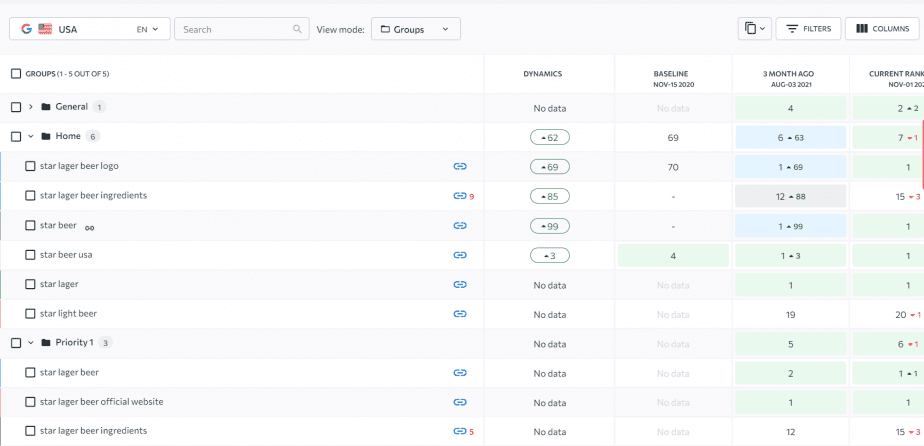Click the link icon for star lager beer logo

tap(460, 167)
